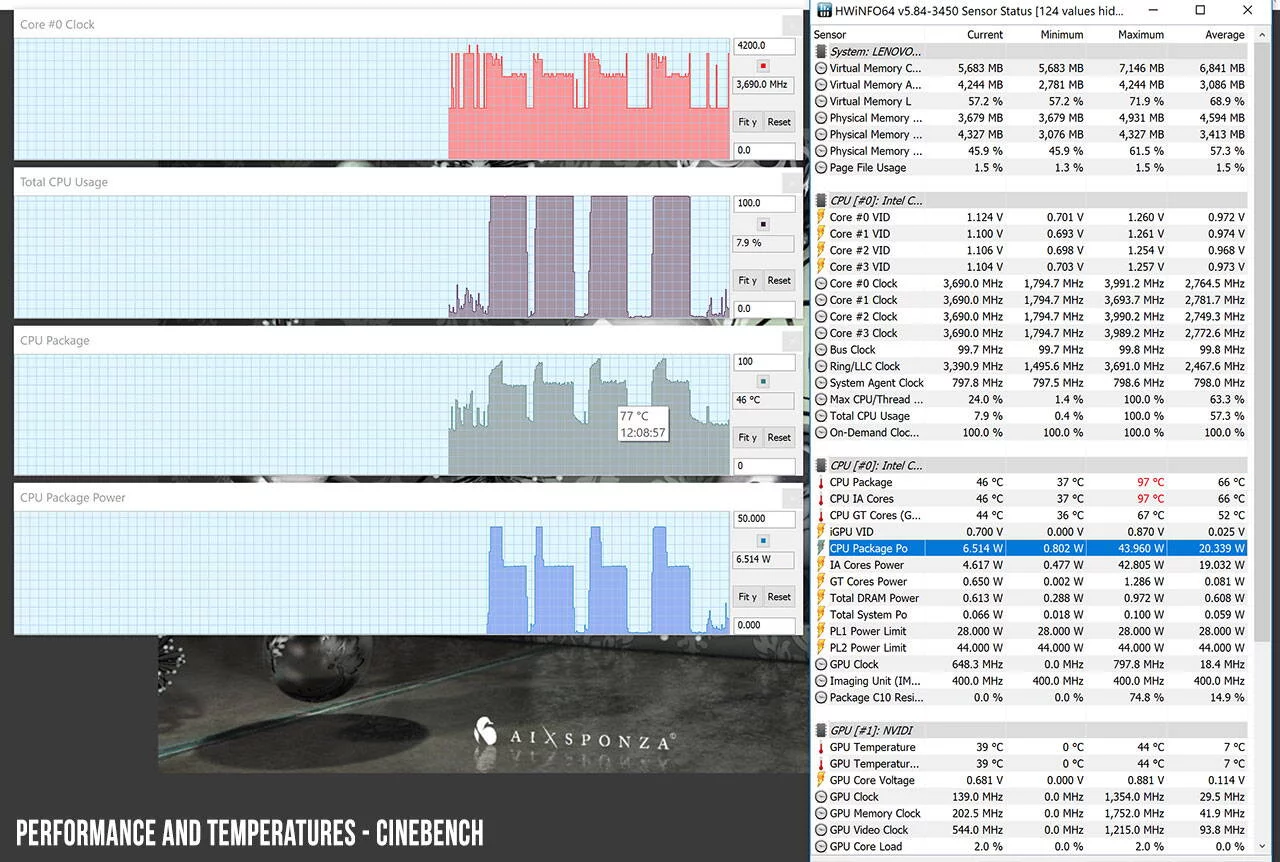This screenshot has height=862, width=1280.
Task: Click Fit y in CPU Package Power graph
Action: point(747,596)
